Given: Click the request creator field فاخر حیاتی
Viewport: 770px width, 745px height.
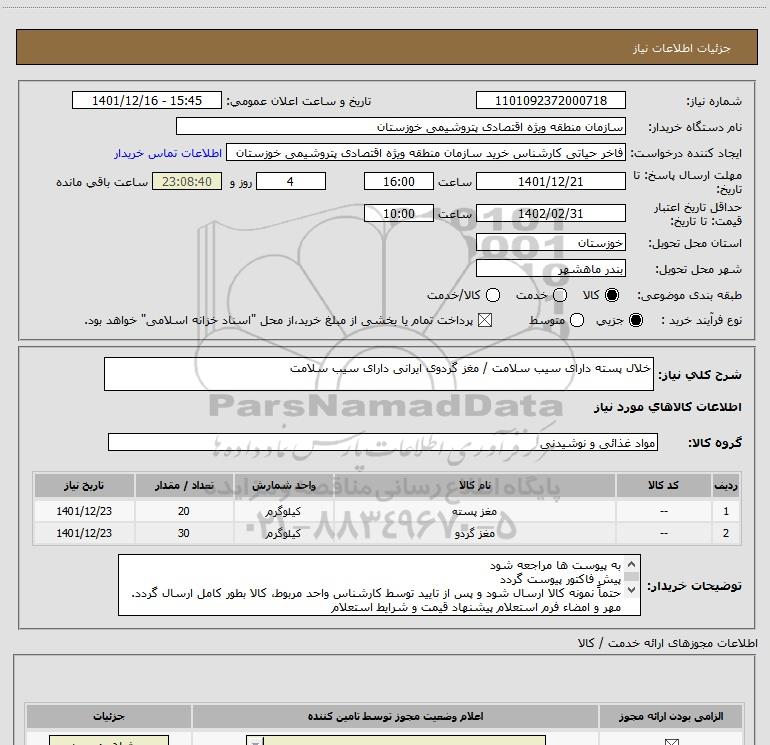Looking at the screenshot, I should (x=426, y=153).
